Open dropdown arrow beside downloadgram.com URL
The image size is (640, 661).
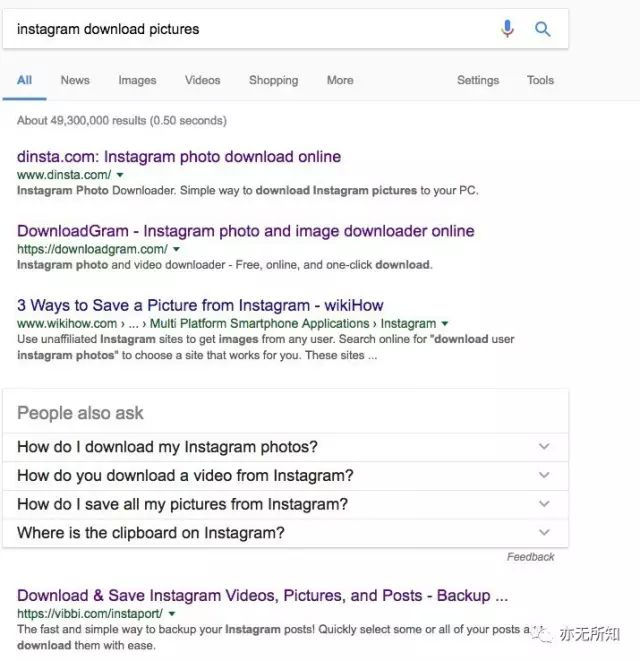coord(176,249)
